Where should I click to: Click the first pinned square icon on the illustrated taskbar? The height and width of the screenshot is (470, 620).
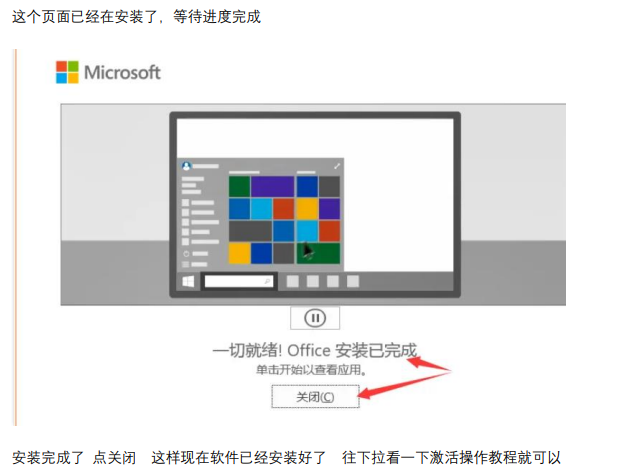pos(293,281)
